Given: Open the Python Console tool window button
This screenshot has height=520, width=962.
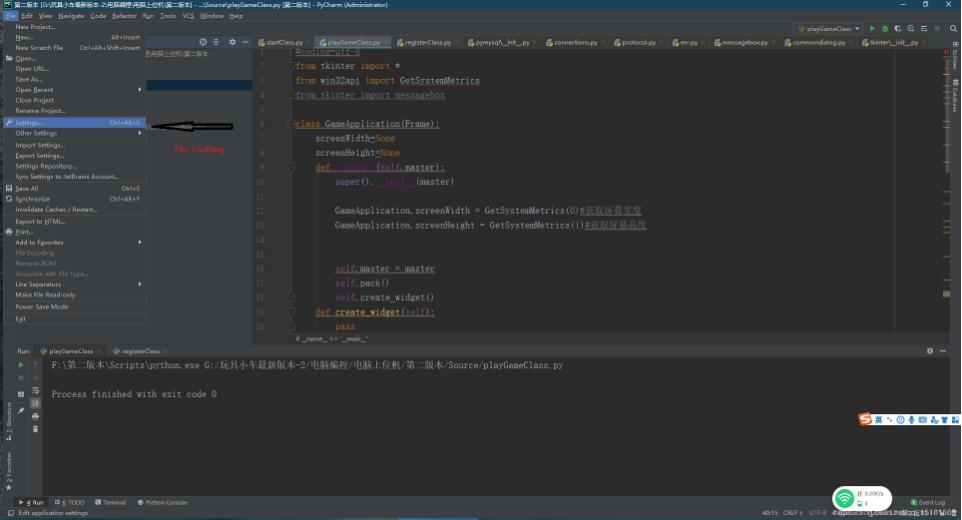Looking at the screenshot, I should tap(162, 502).
